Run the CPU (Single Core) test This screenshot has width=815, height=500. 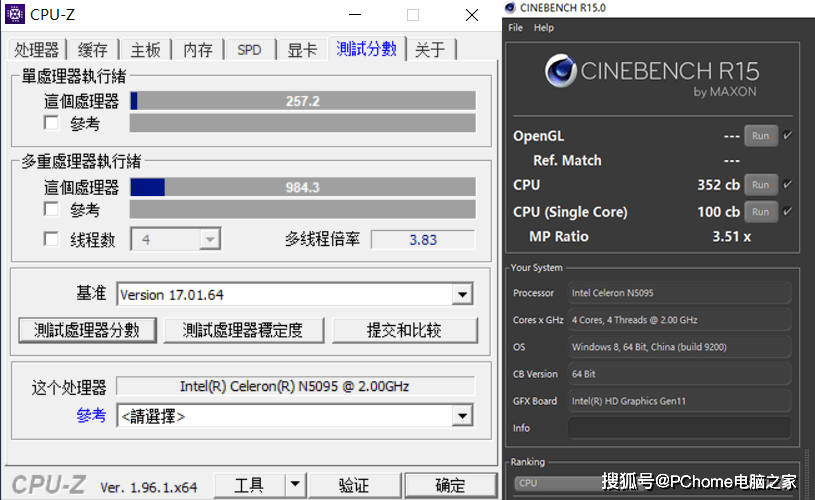(x=760, y=212)
